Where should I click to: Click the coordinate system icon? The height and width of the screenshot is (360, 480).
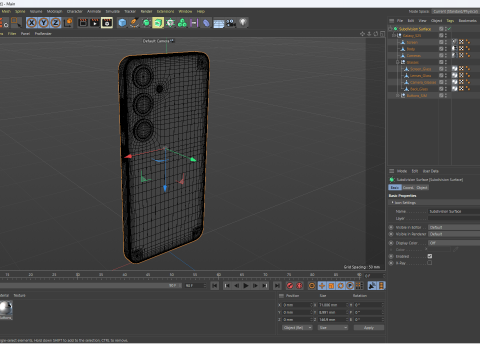(x=68, y=23)
